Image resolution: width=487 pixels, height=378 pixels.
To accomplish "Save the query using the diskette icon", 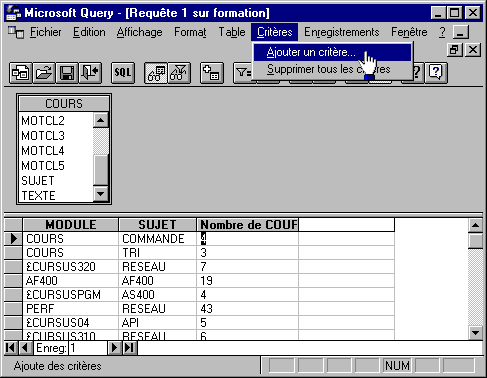I will [67, 72].
